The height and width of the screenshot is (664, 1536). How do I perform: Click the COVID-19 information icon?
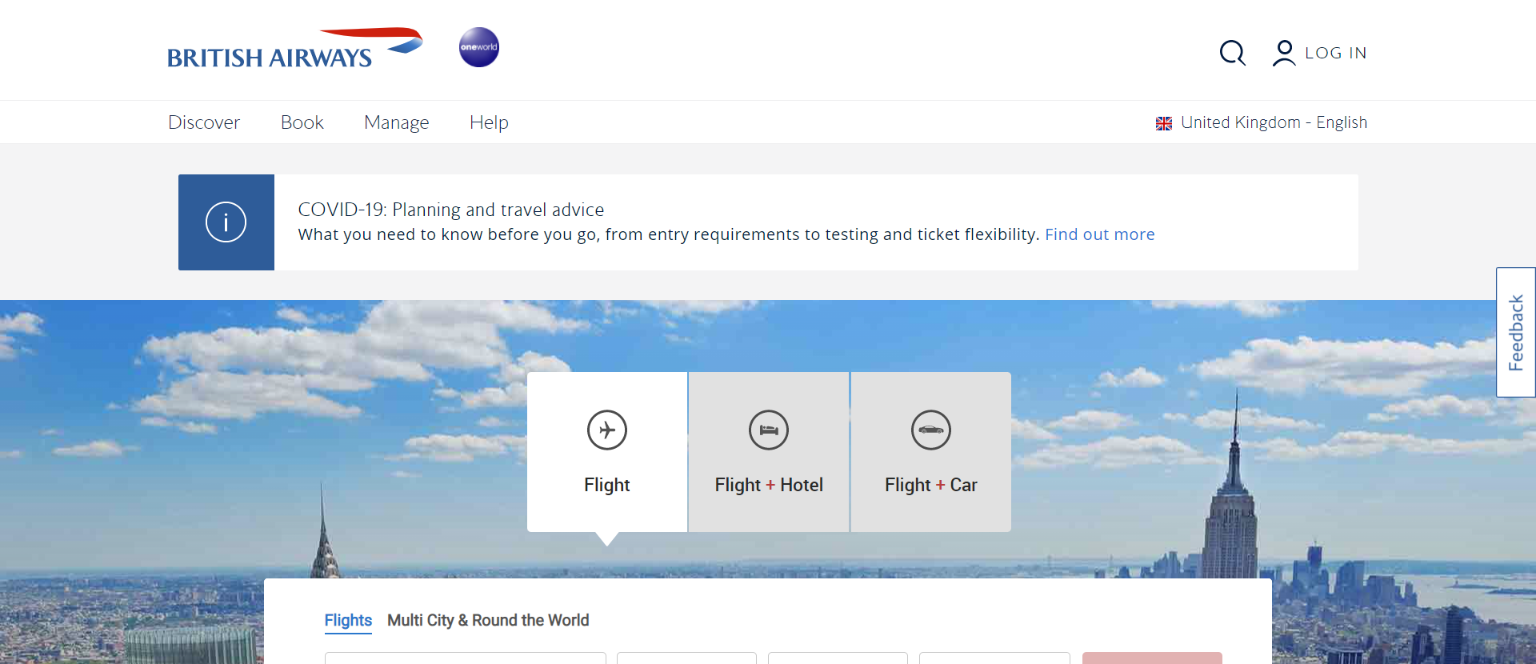(226, 222)
